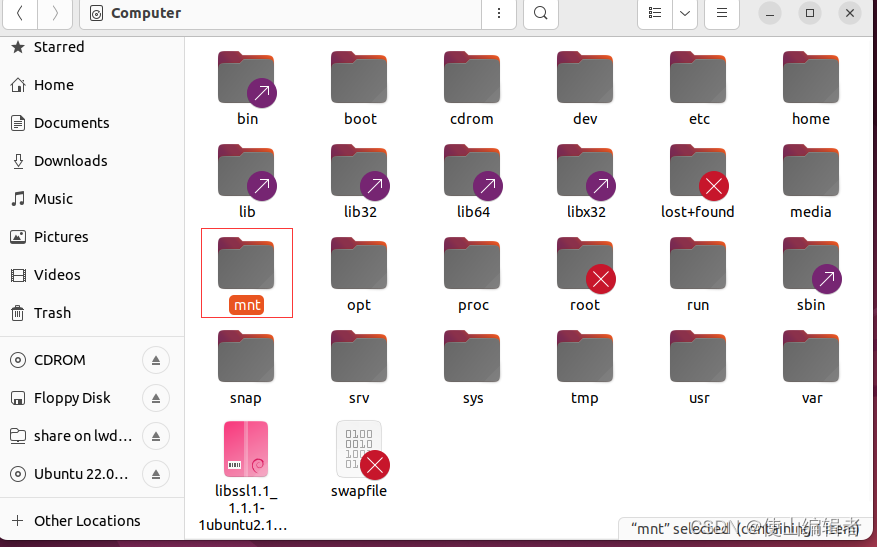Select the srv folder icon
This screenshot has width=877, height=547.
pos(359,357)
